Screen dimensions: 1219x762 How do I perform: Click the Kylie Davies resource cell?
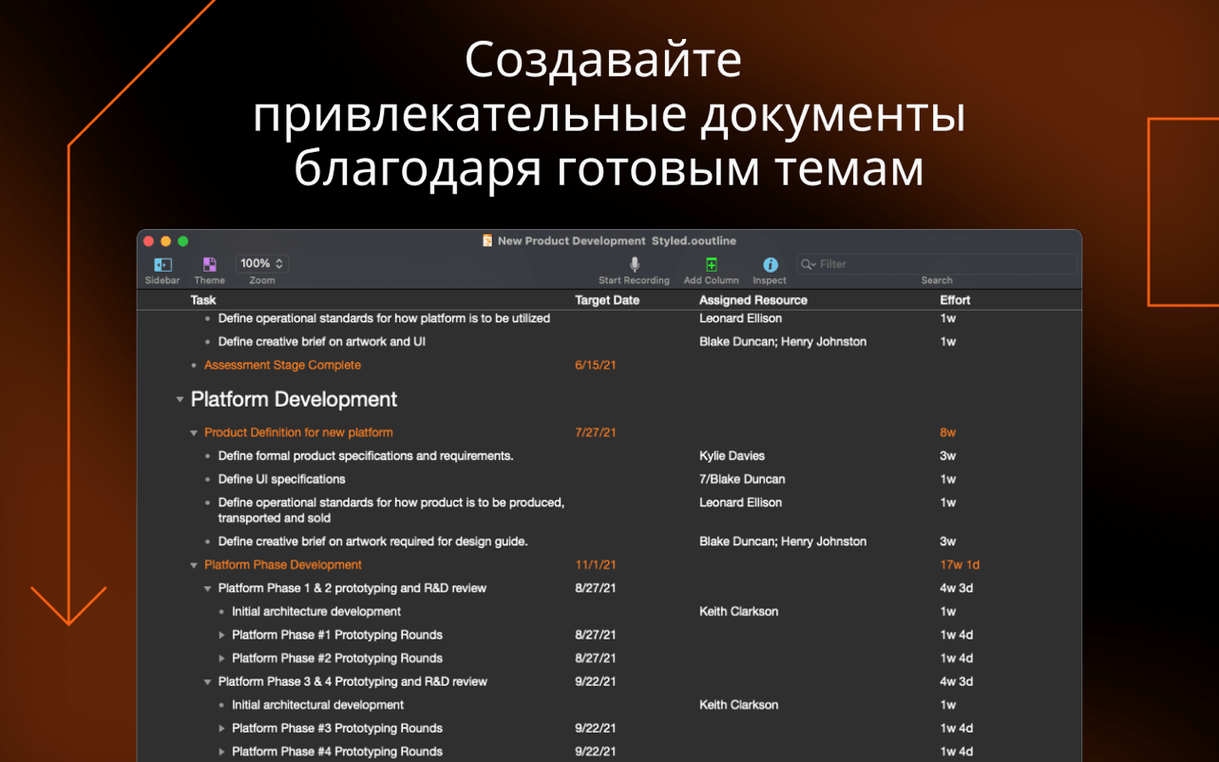tap(731, 456)
